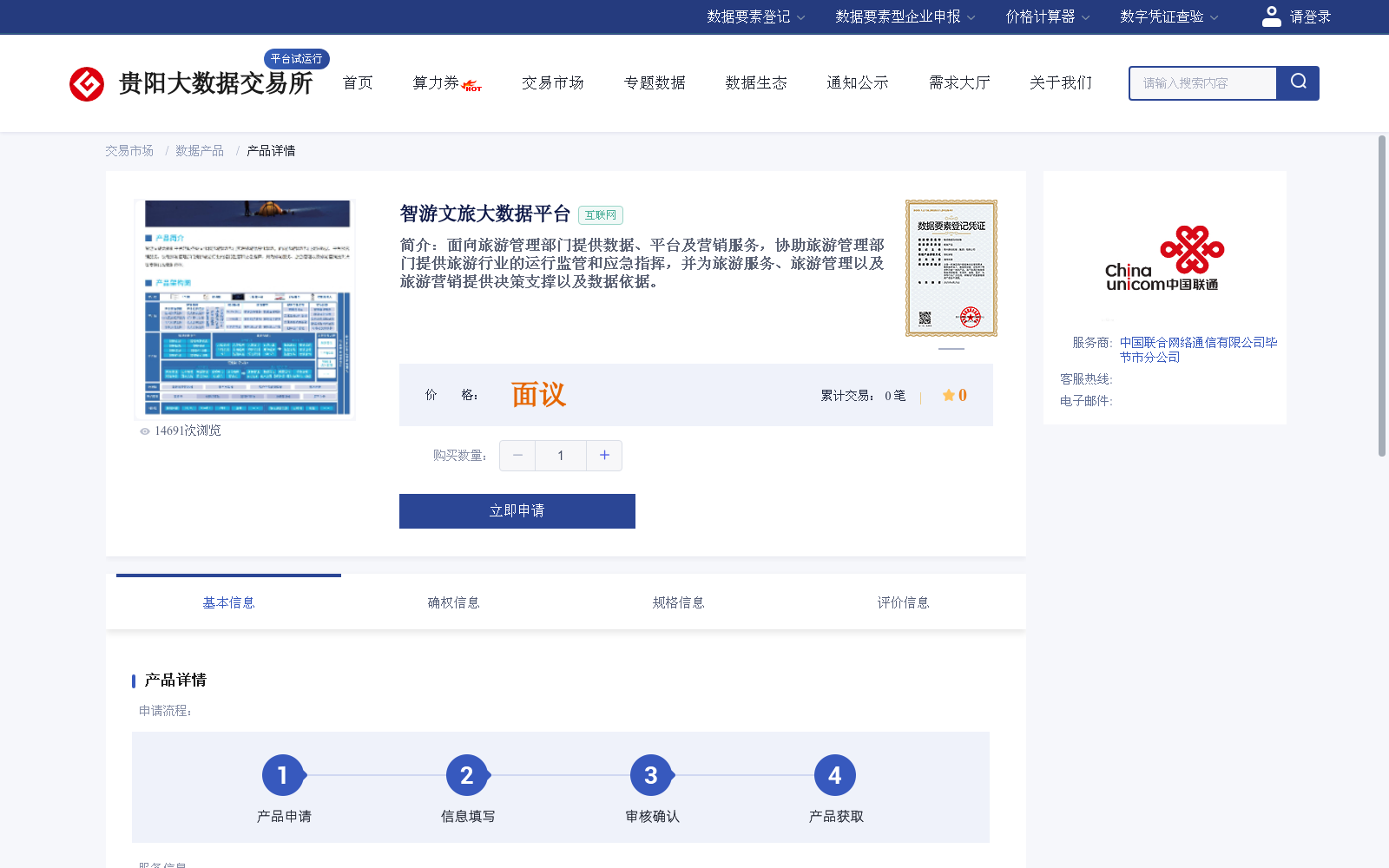Image resolution: width=1389 pixels, height=868 pixels.
Task: Open the 数字凭证查验 dropdown menu
Action: pos(1168,16)
